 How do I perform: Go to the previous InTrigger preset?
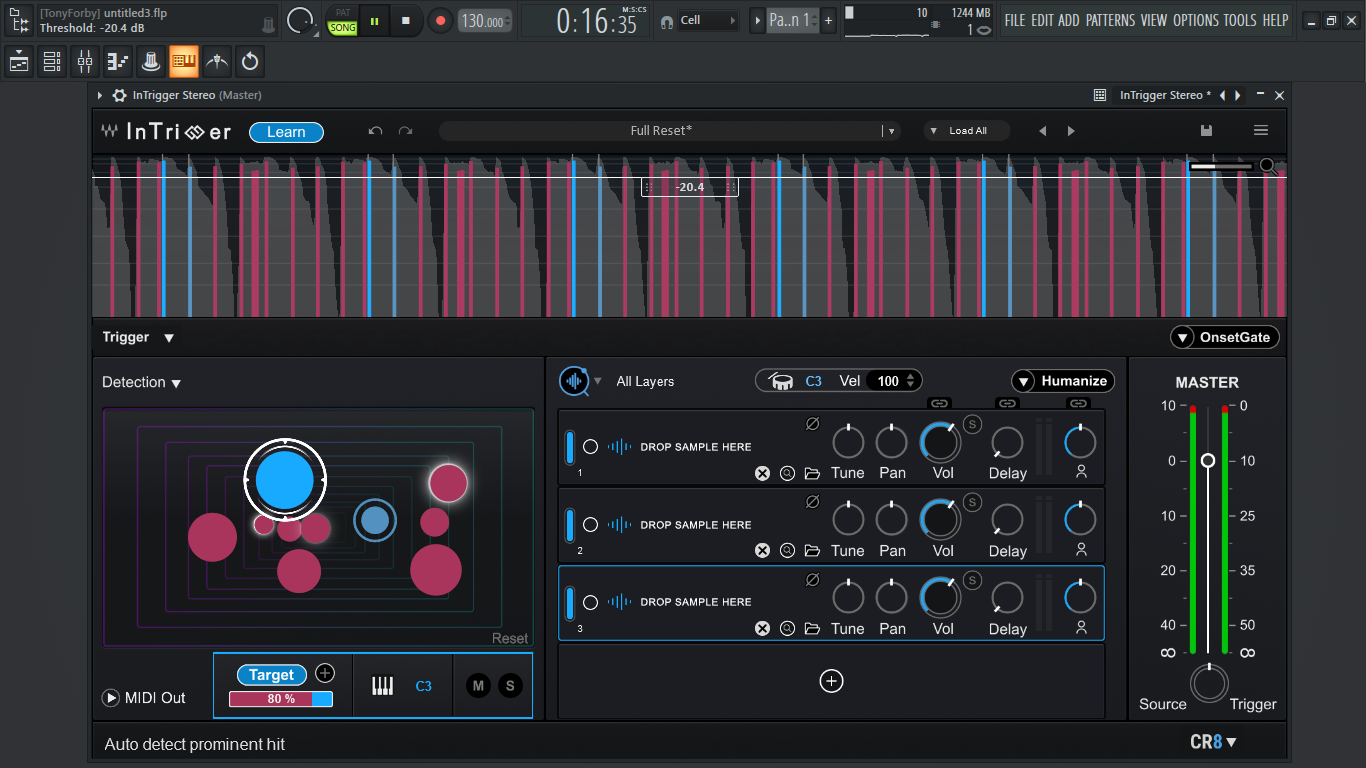click(1043, 131)
